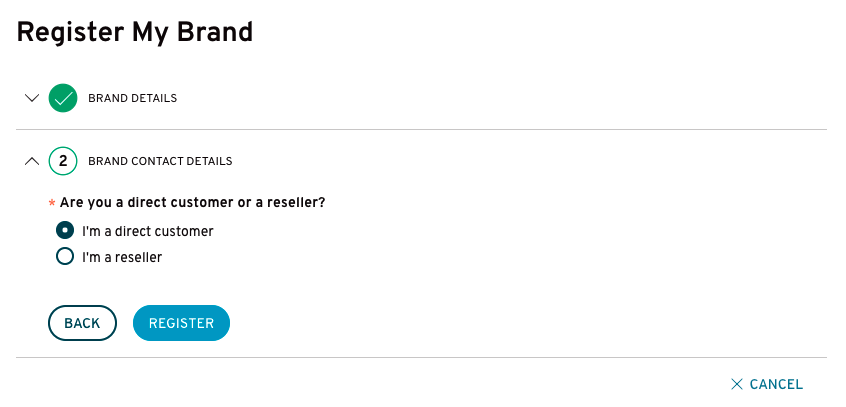Click the green checkmark step icon
This screenshot has width=846, height=407.
tap(63, 98)
